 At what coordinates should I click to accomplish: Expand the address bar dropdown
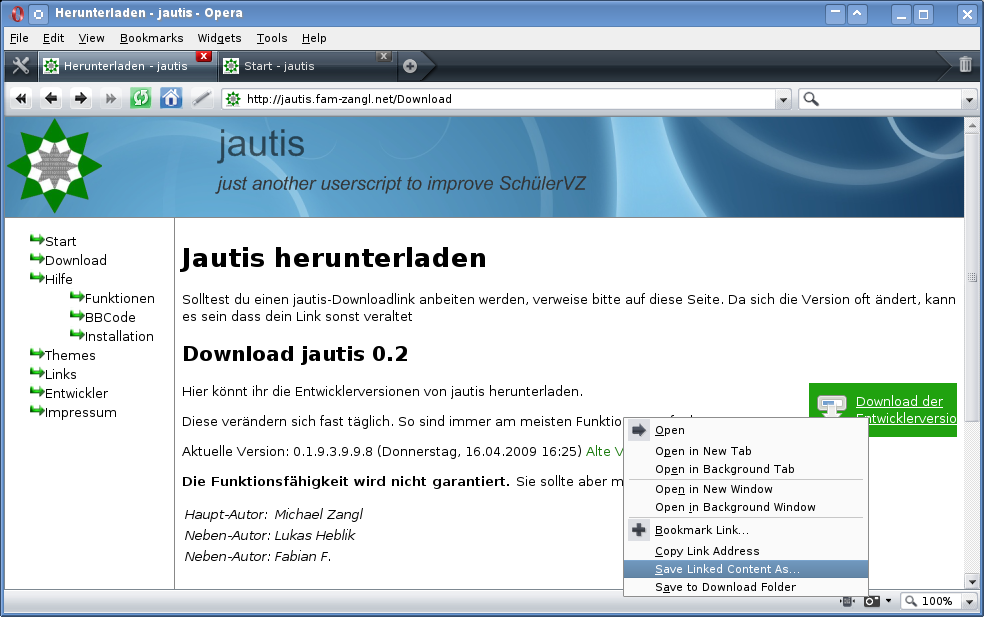783,99
